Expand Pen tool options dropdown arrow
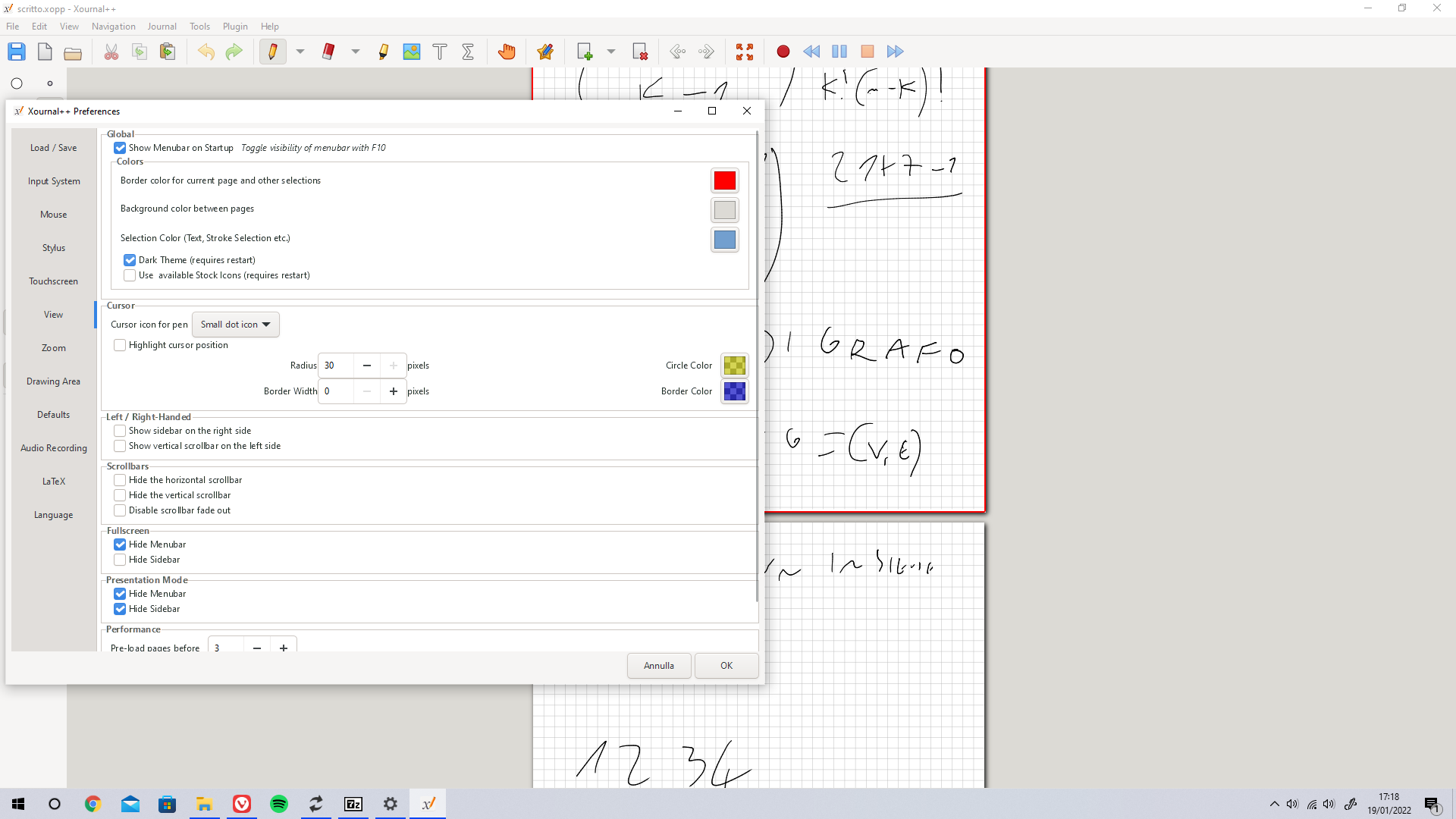1456x819 pixels. point(300,52)
